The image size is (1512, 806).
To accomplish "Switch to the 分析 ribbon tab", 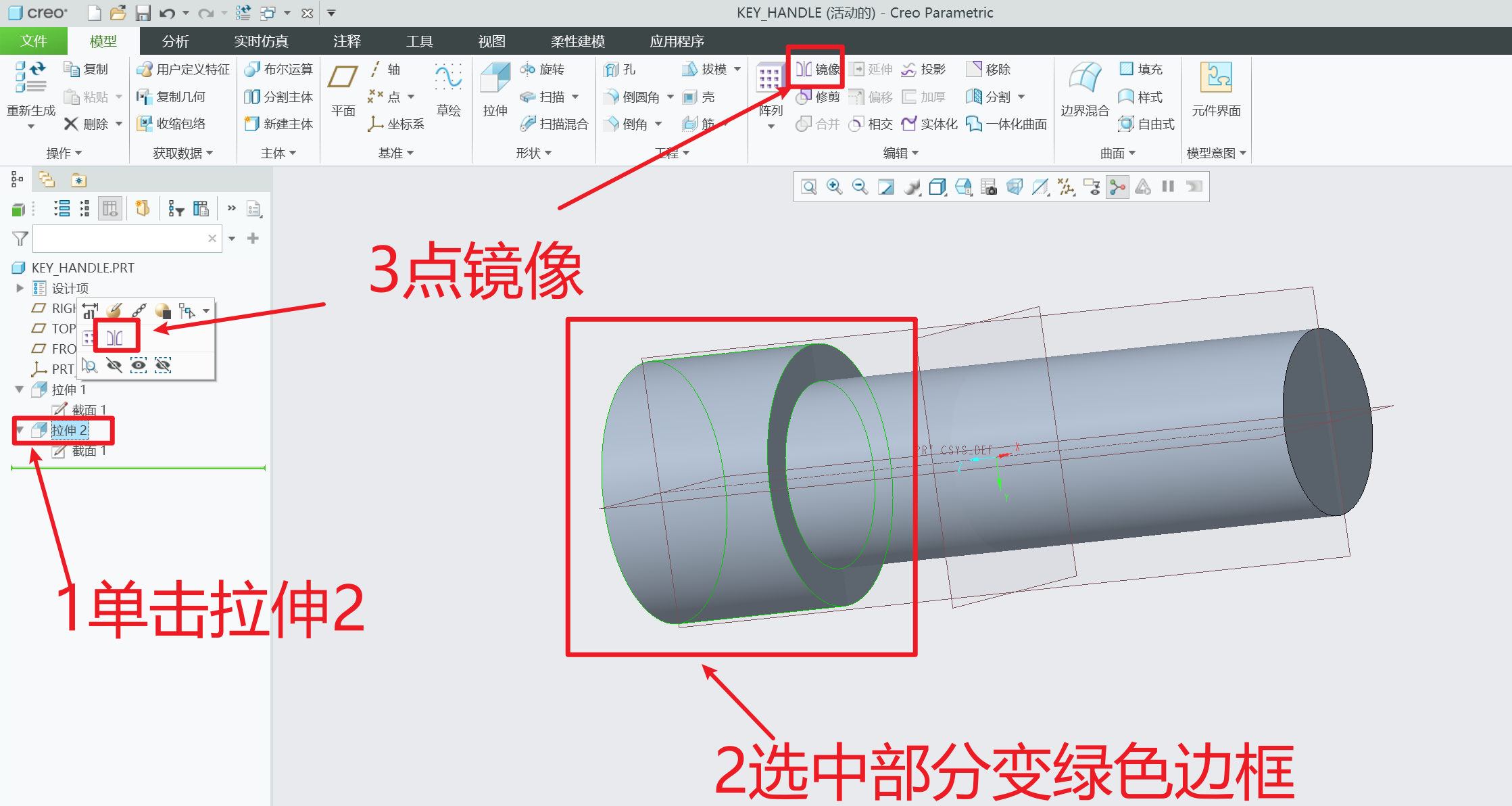I will (x=174, y=41).
